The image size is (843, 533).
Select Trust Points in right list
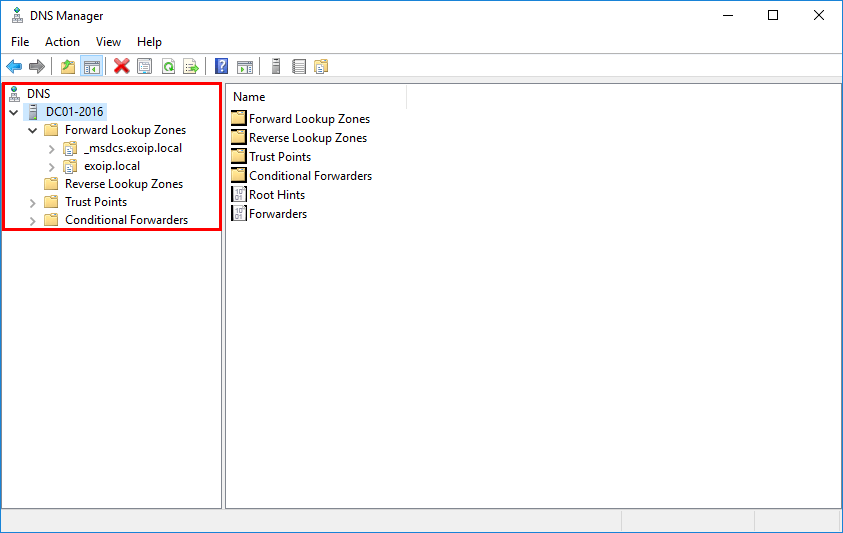coord(280,157)
